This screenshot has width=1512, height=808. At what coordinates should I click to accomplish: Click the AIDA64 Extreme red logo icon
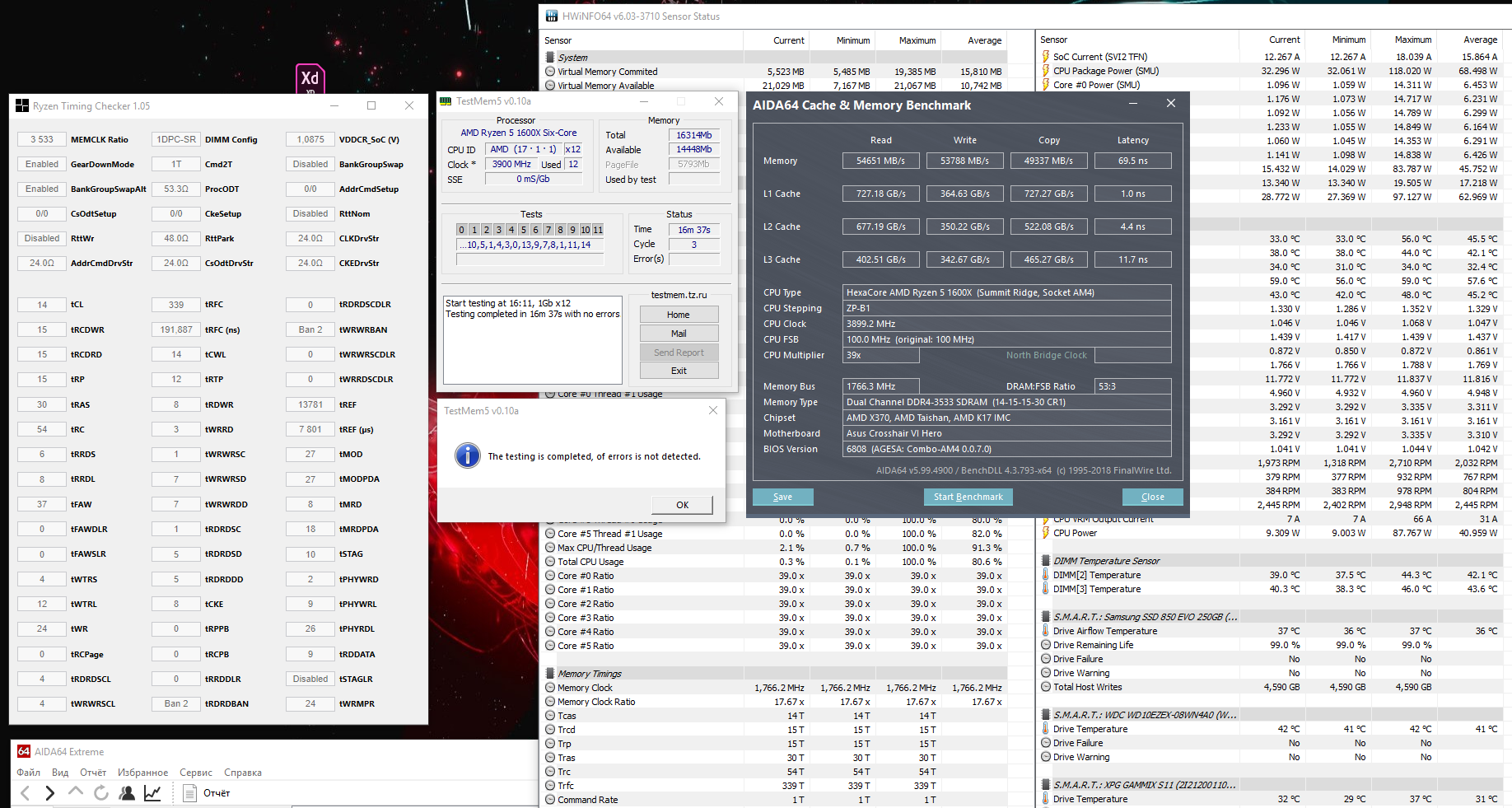pyautogui.click(x=24, y=751)
